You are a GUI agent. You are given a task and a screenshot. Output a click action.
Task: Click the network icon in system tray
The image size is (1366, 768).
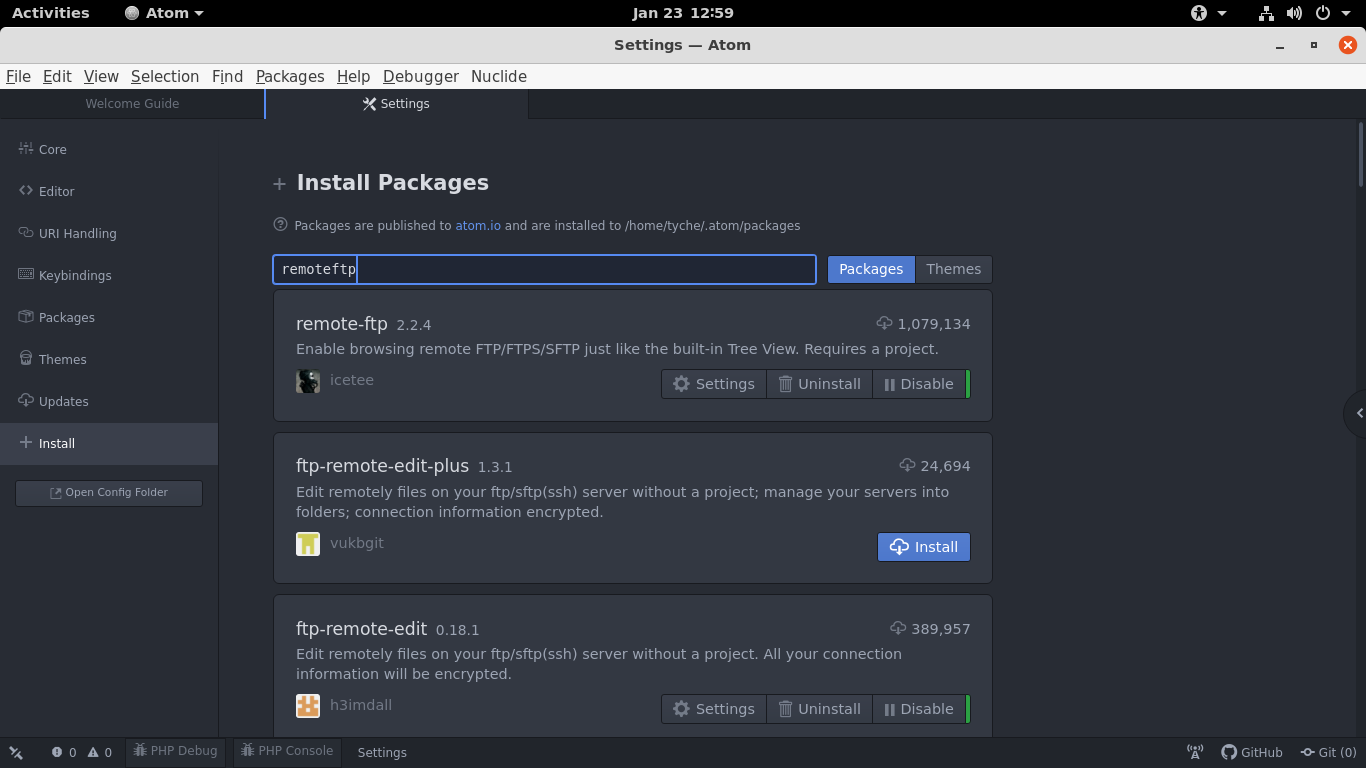pos(1266,13)
